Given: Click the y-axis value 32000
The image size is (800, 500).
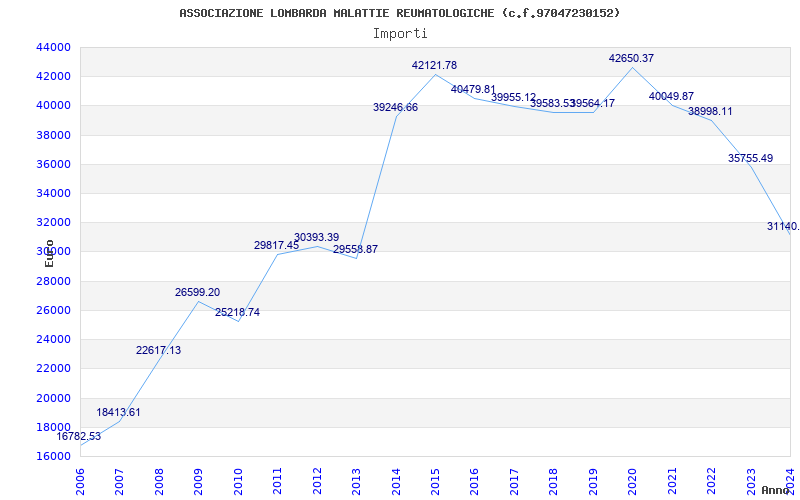Looking at the screenshot, I should pos(53,222).
